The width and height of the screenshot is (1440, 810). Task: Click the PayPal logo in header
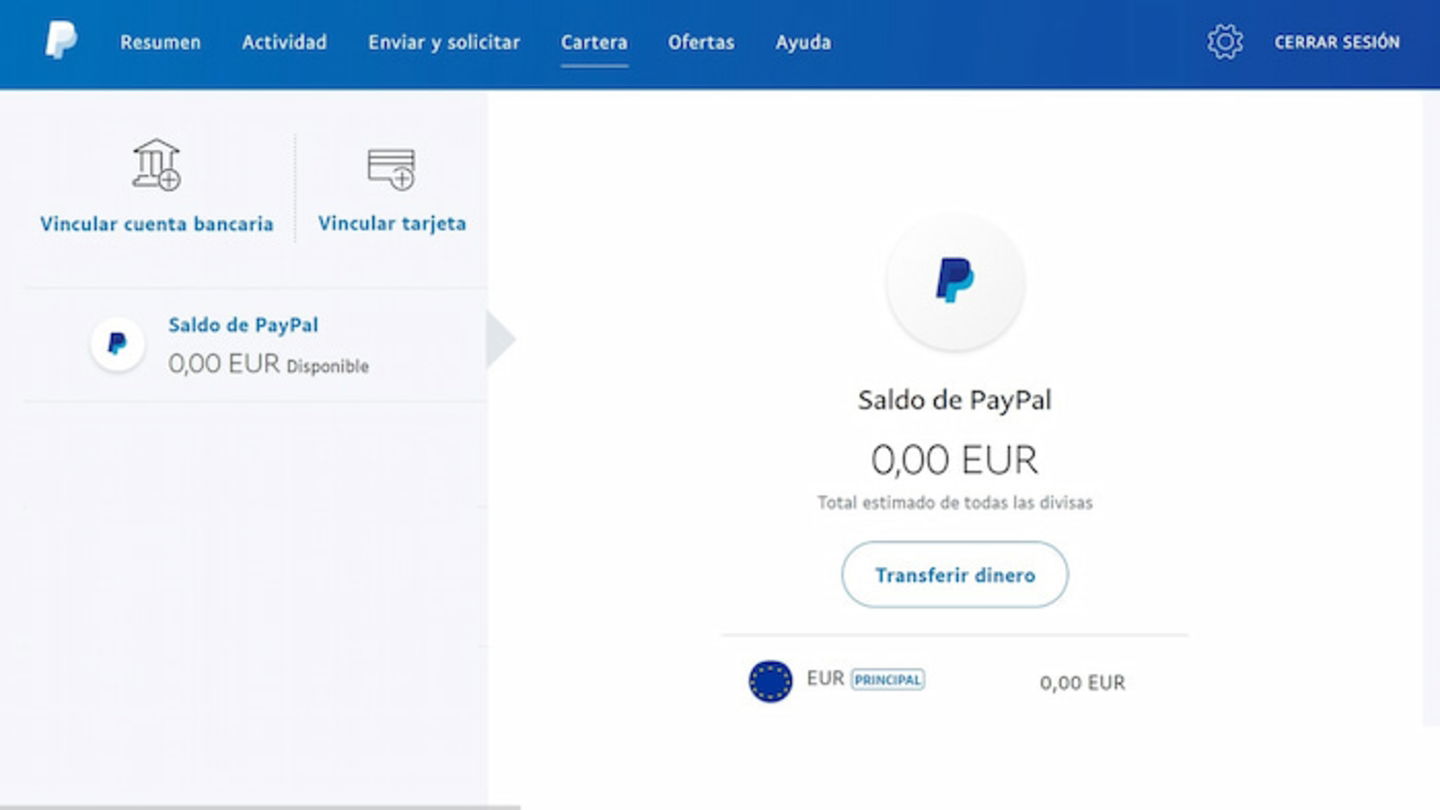coord(61,42)
